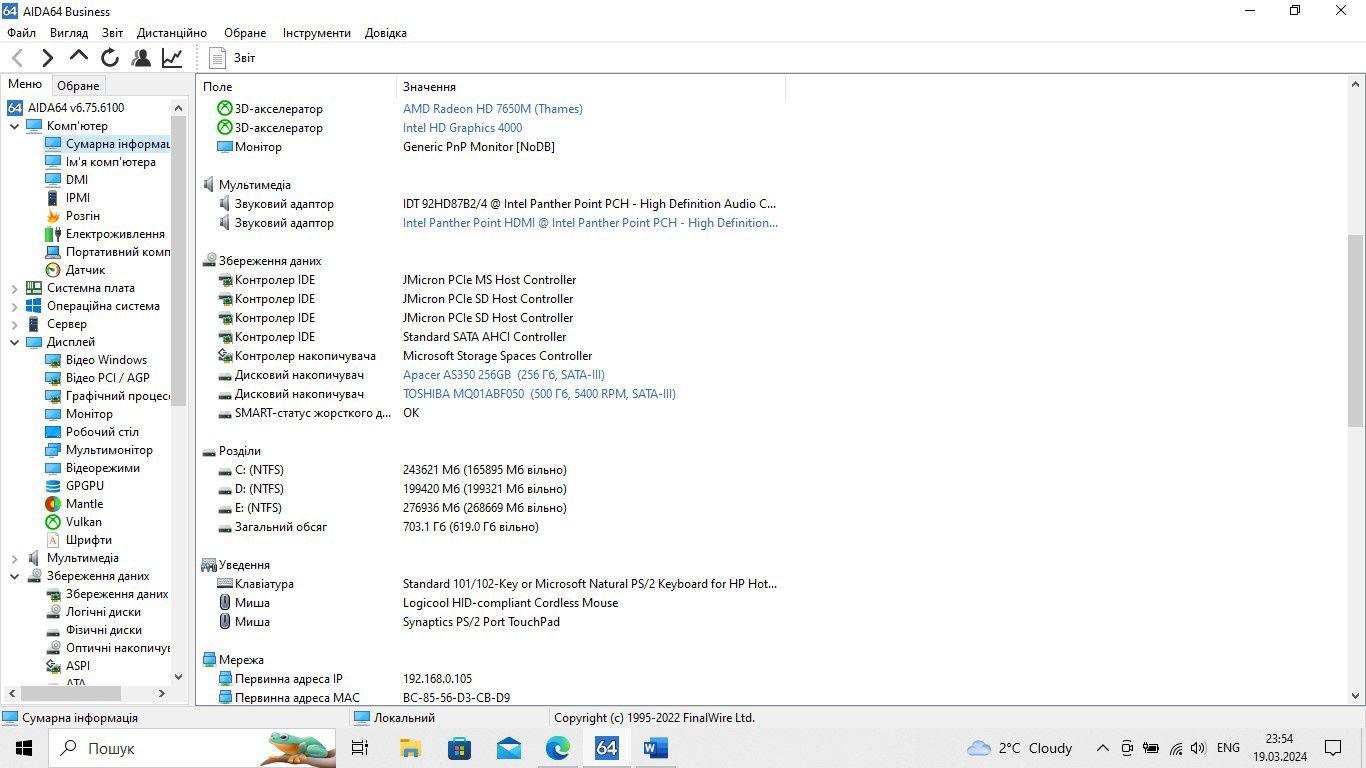Click the tree panel horizontal scrollbar right arrow
Viewport: 1366px width, 768px height.
tap(162, 693)
